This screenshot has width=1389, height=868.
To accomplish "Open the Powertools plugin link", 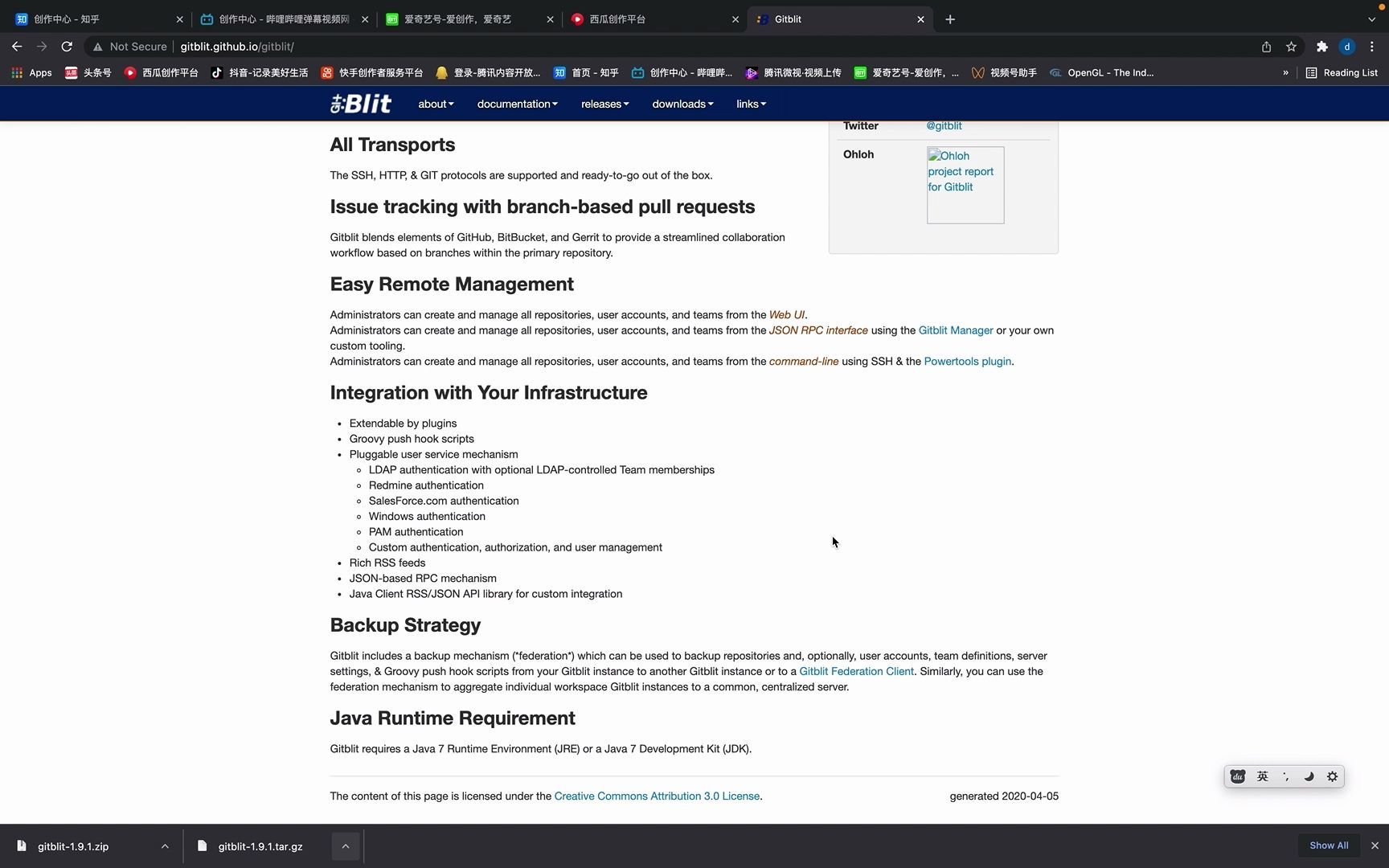I will (x=967, y=362).
